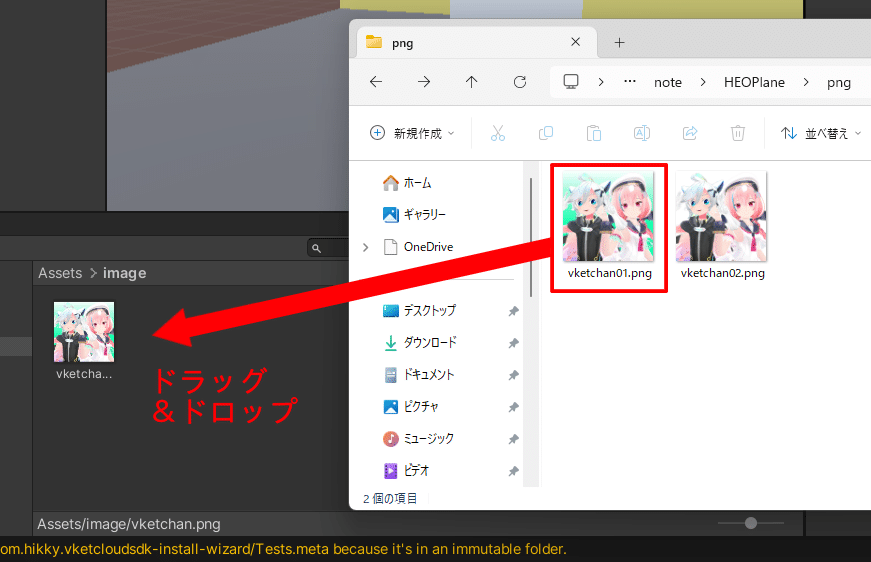This screenshot has width=871, height=562.
Task: Adjust Unity asset icon size slider
Action: (750, 523)
